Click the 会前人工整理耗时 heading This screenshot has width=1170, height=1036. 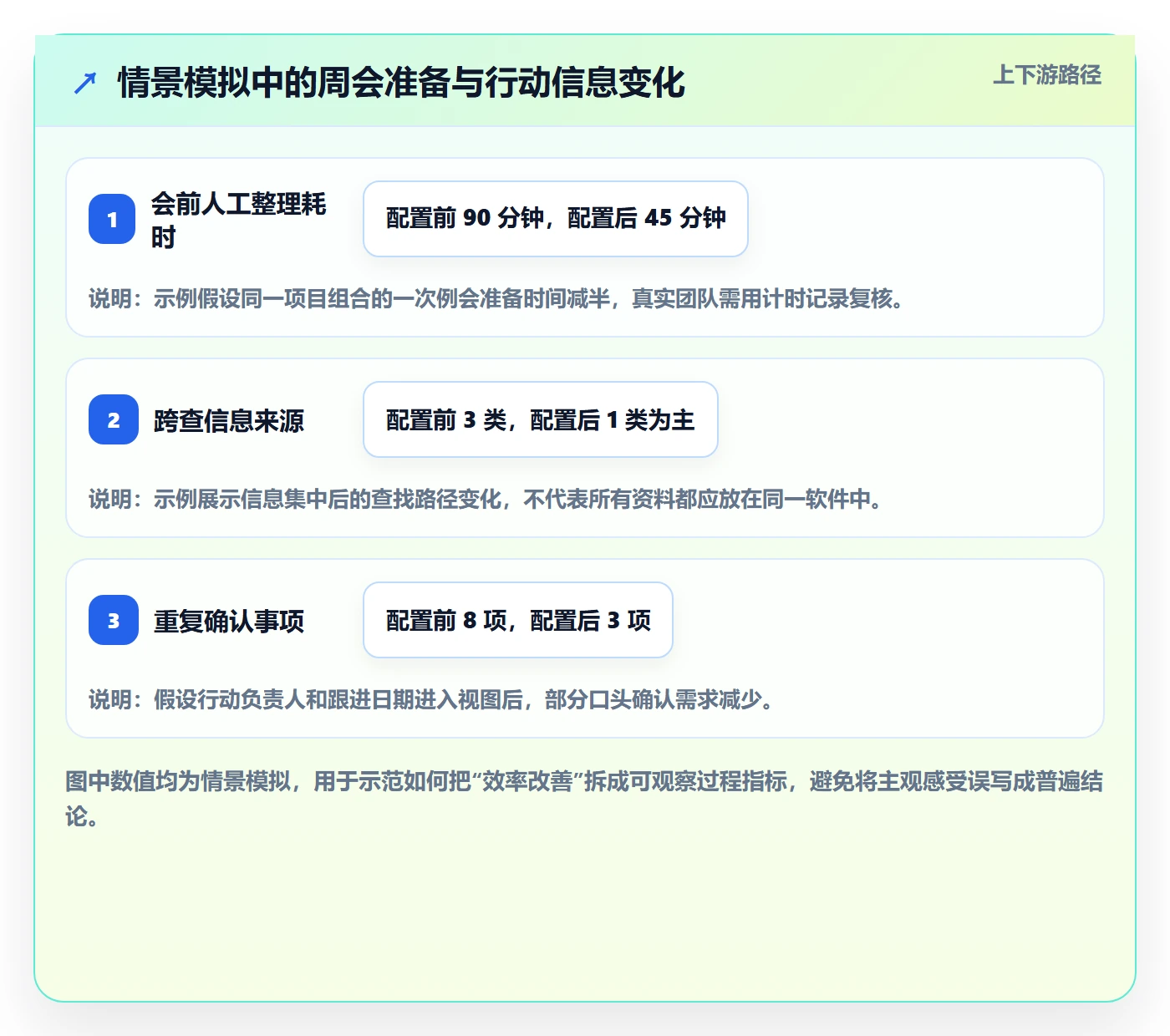[x=239, y=220]
